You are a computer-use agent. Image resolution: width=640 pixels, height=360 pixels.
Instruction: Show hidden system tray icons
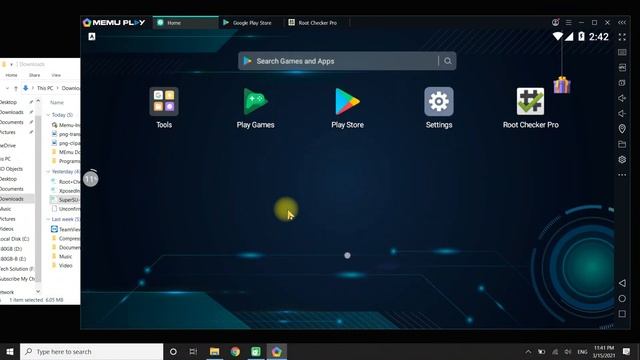pyautogui.click(x=528, y=351)
